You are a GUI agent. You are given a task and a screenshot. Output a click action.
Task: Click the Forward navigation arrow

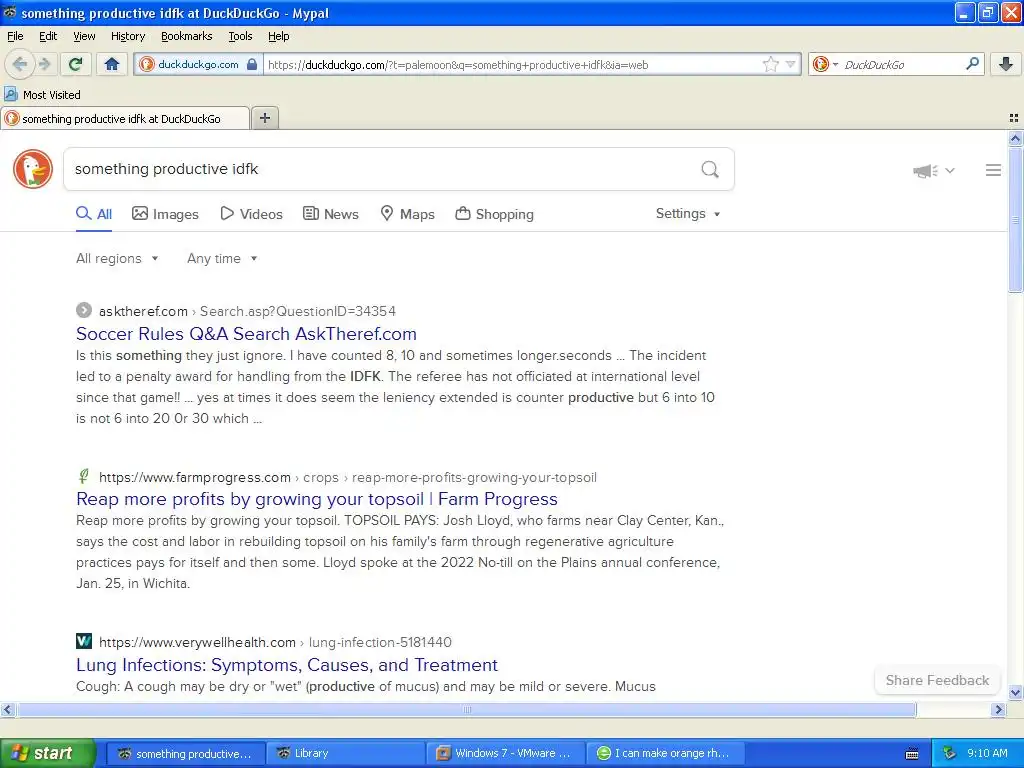click(44, 64)
